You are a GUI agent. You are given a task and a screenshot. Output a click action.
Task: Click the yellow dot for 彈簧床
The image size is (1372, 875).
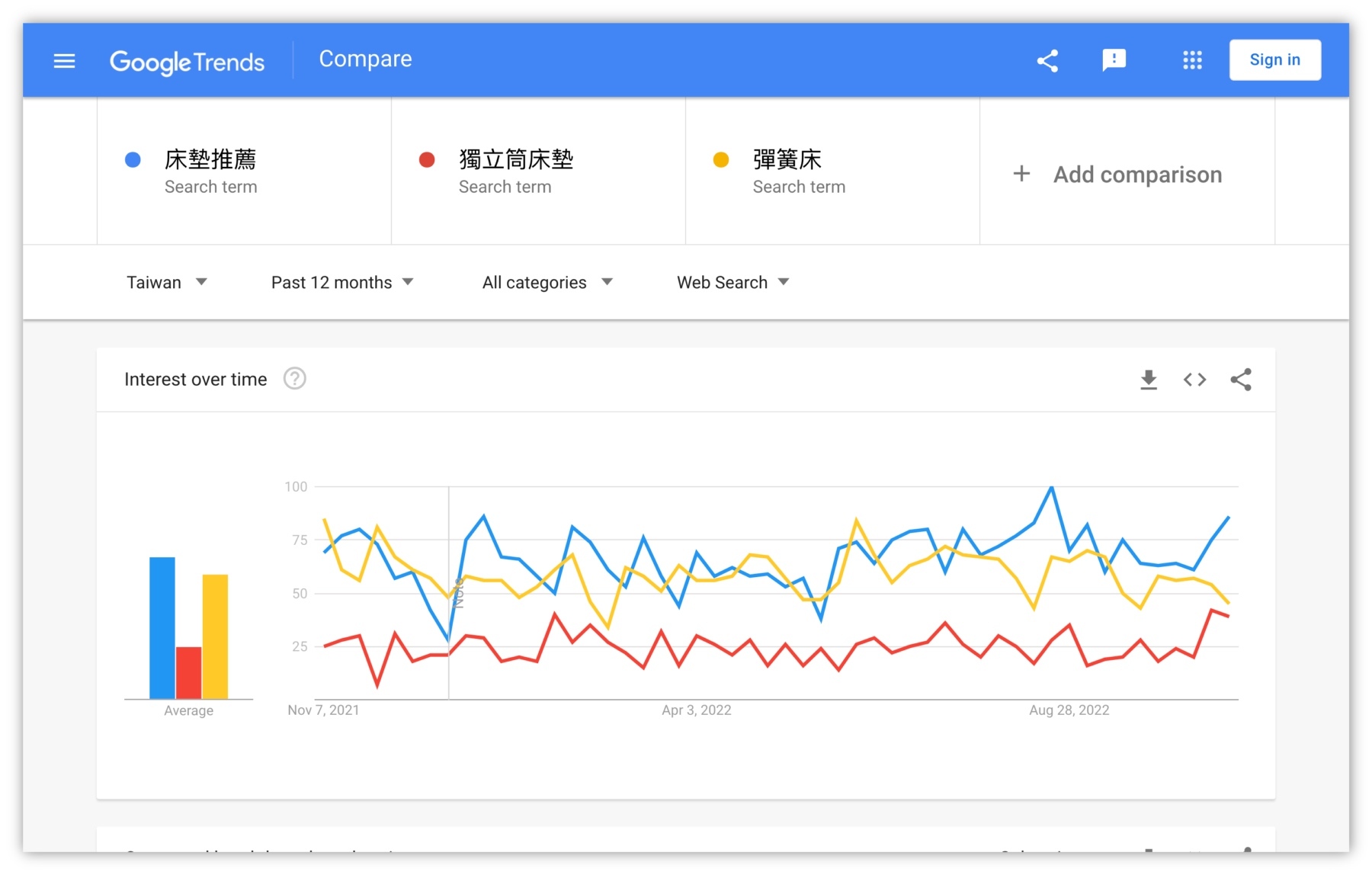(720, 159)
